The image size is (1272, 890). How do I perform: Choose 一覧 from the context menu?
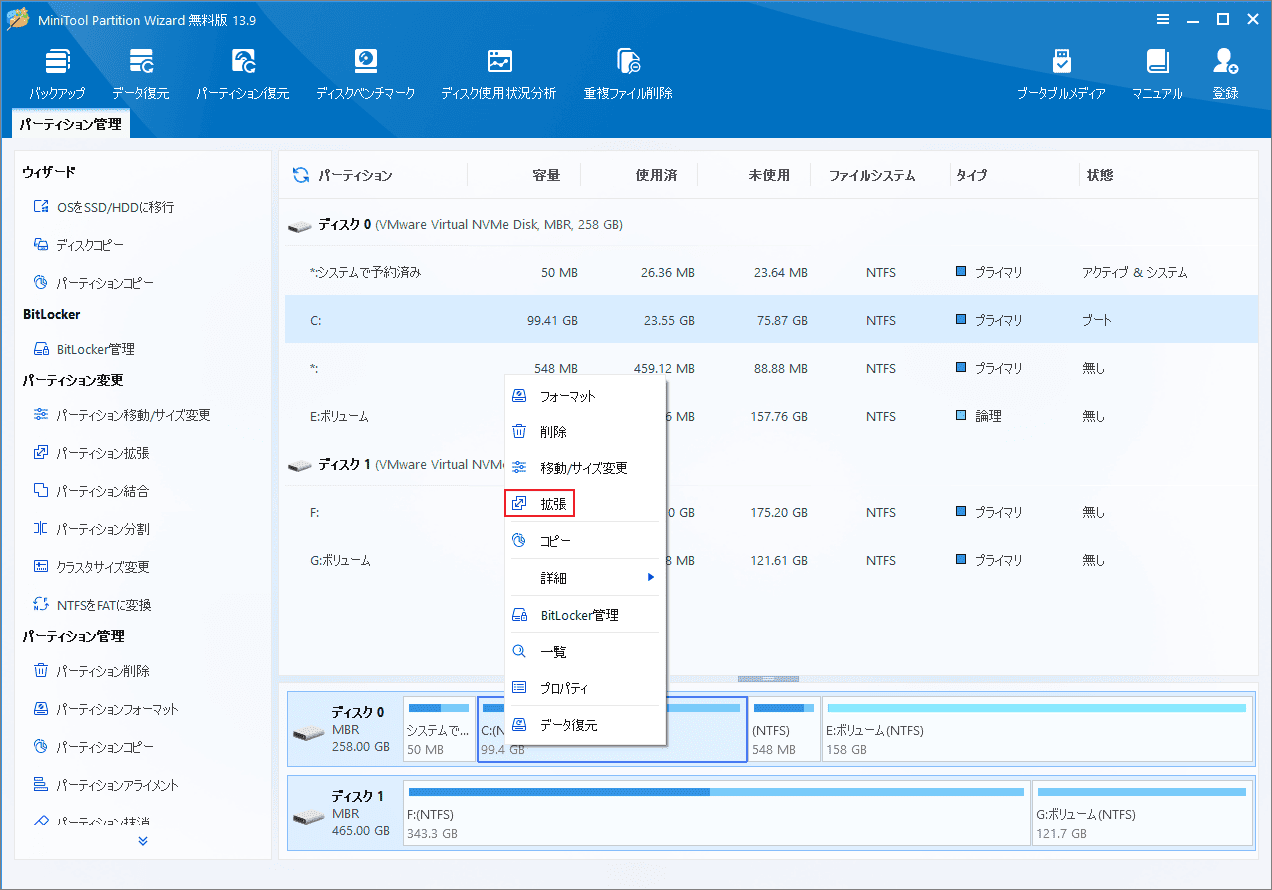coord(586,652)
